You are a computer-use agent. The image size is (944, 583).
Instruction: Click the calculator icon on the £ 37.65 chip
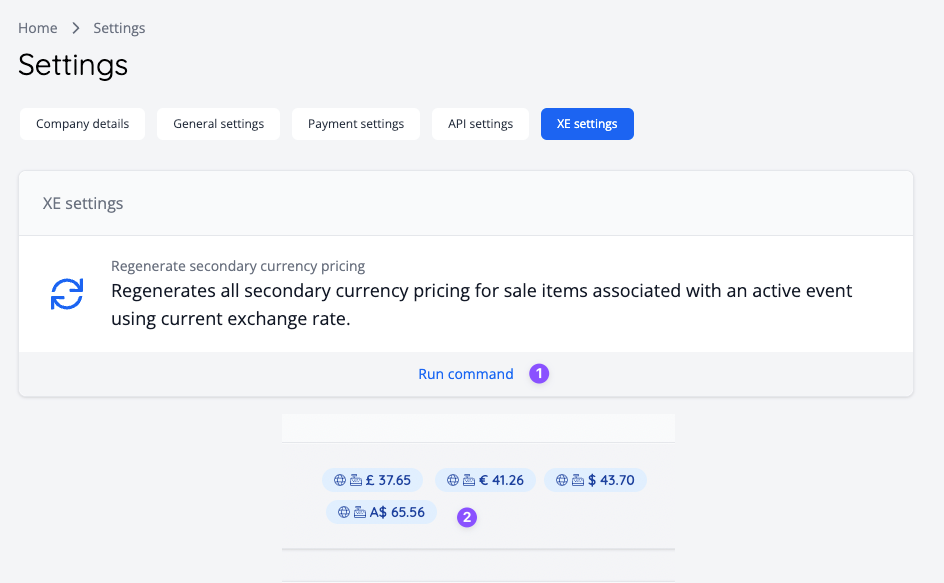coord(354,480)
